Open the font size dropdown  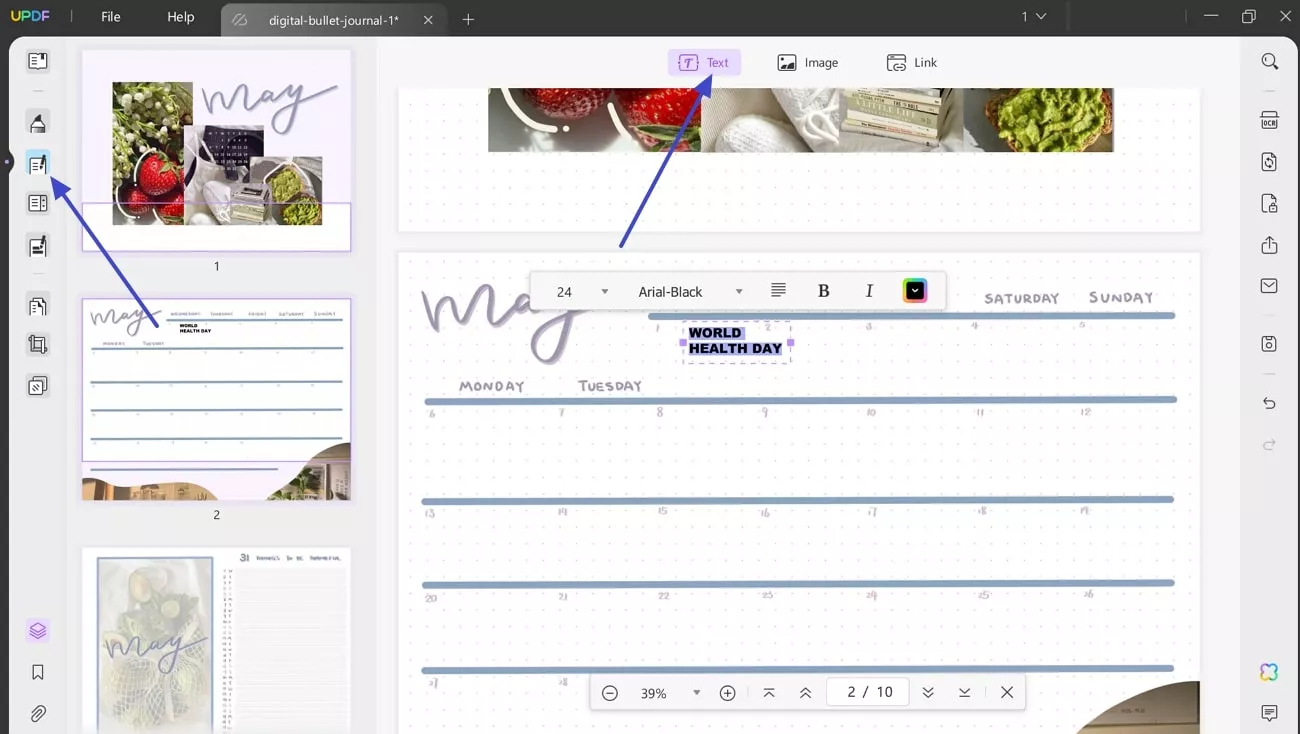[604, 290]
